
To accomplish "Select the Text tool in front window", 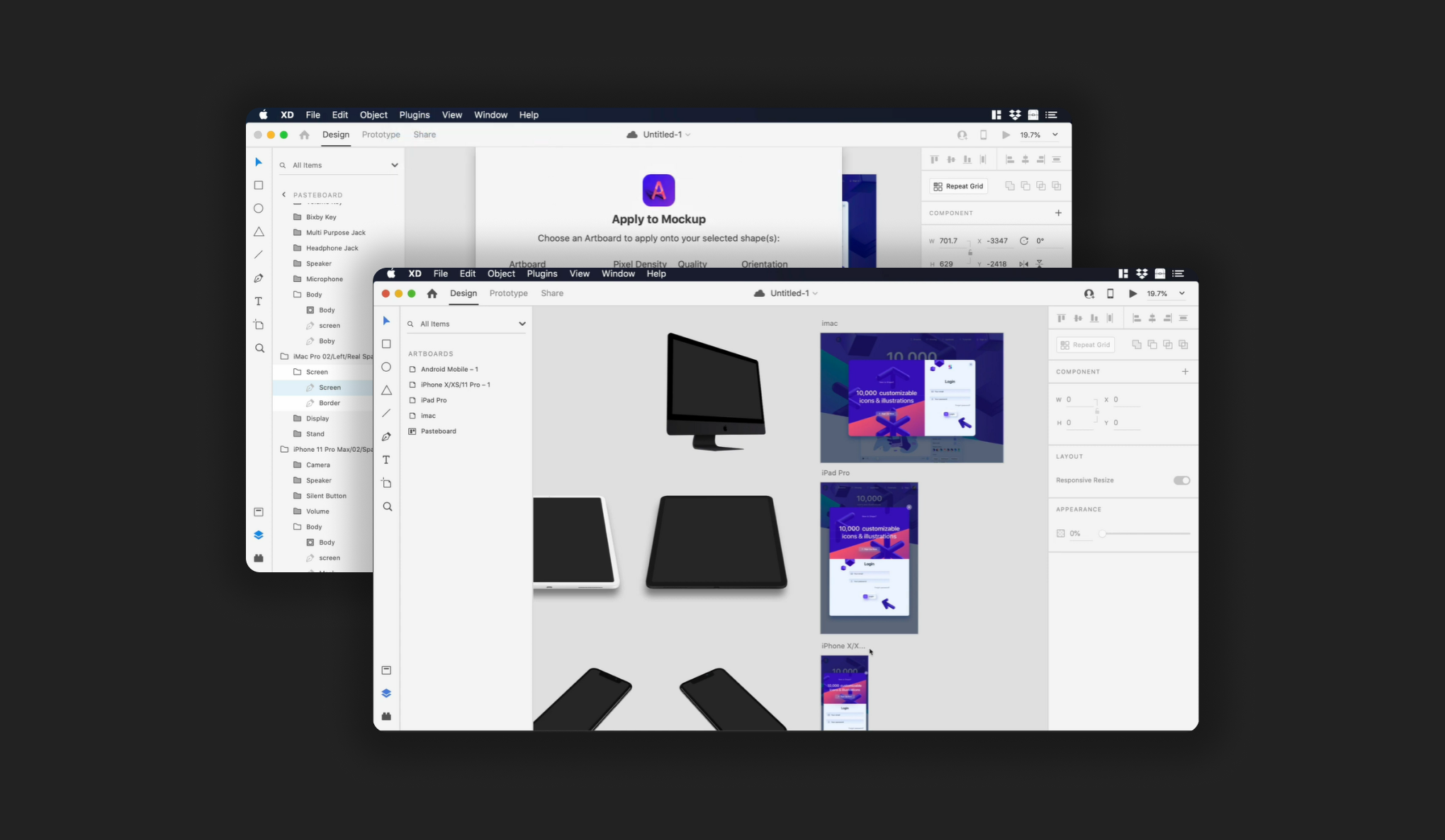I will click(386, 460).
